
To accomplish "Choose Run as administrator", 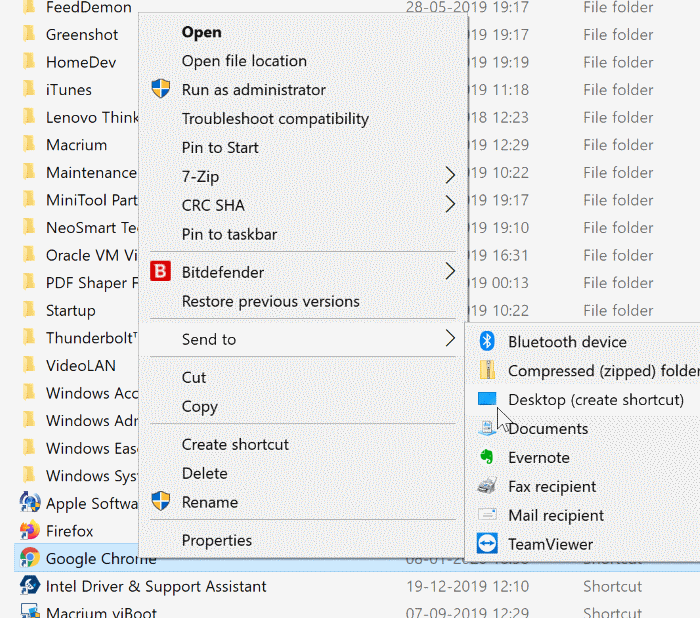I will (253, 90).
